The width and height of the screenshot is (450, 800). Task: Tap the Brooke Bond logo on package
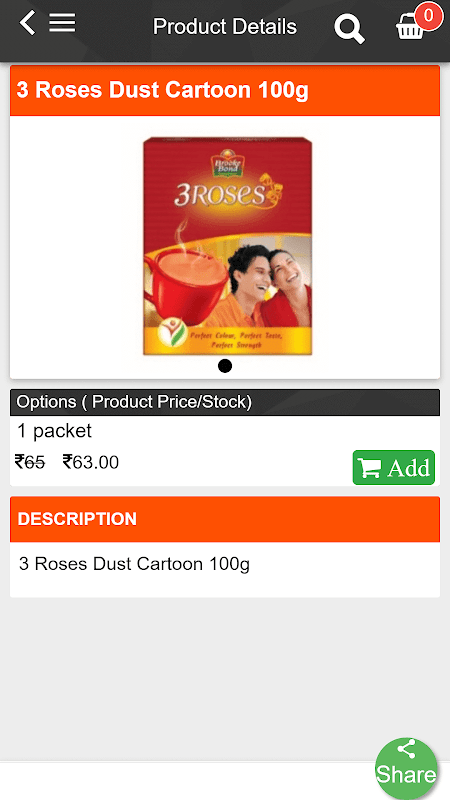click(x=228, y=163)
